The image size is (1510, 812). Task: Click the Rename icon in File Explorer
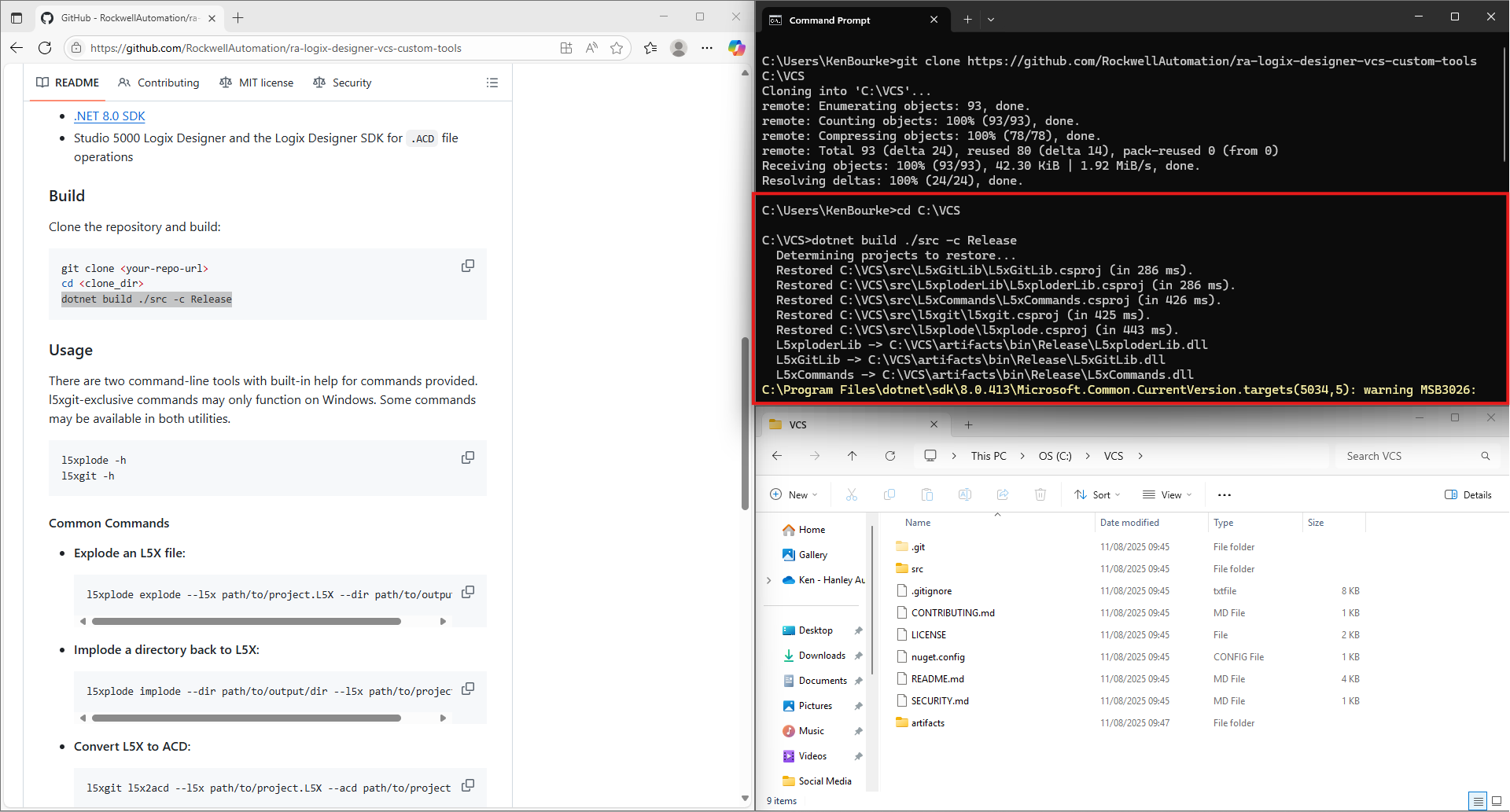pyautogui.click(x=965, y=494)
